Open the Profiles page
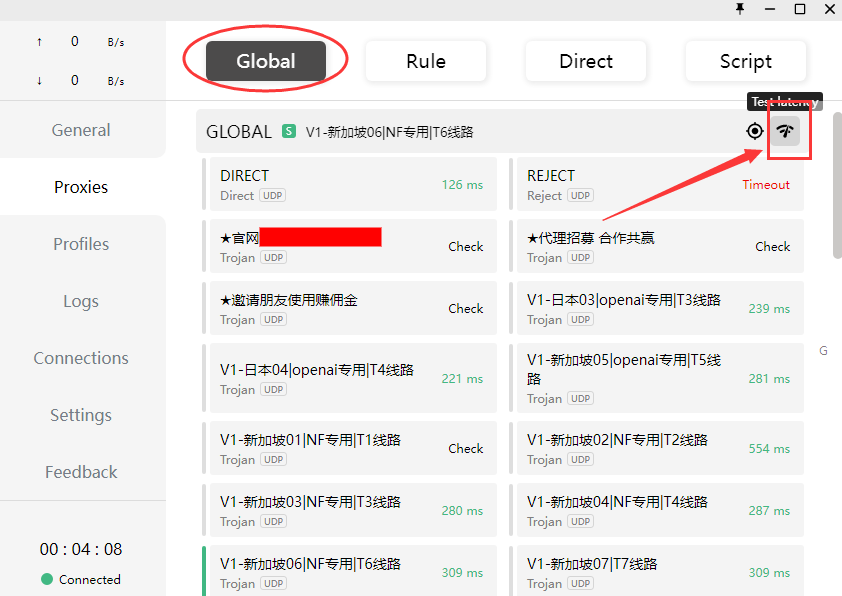 point(81,244)
